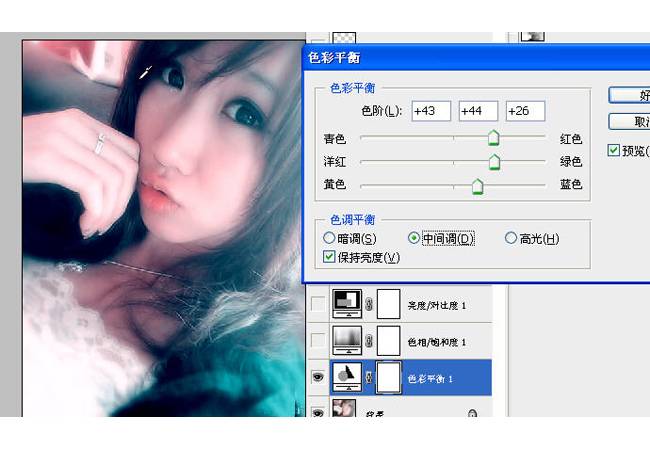
Task: Click the 色相/饱和度 1 adjustment icon
Action: 347,341
